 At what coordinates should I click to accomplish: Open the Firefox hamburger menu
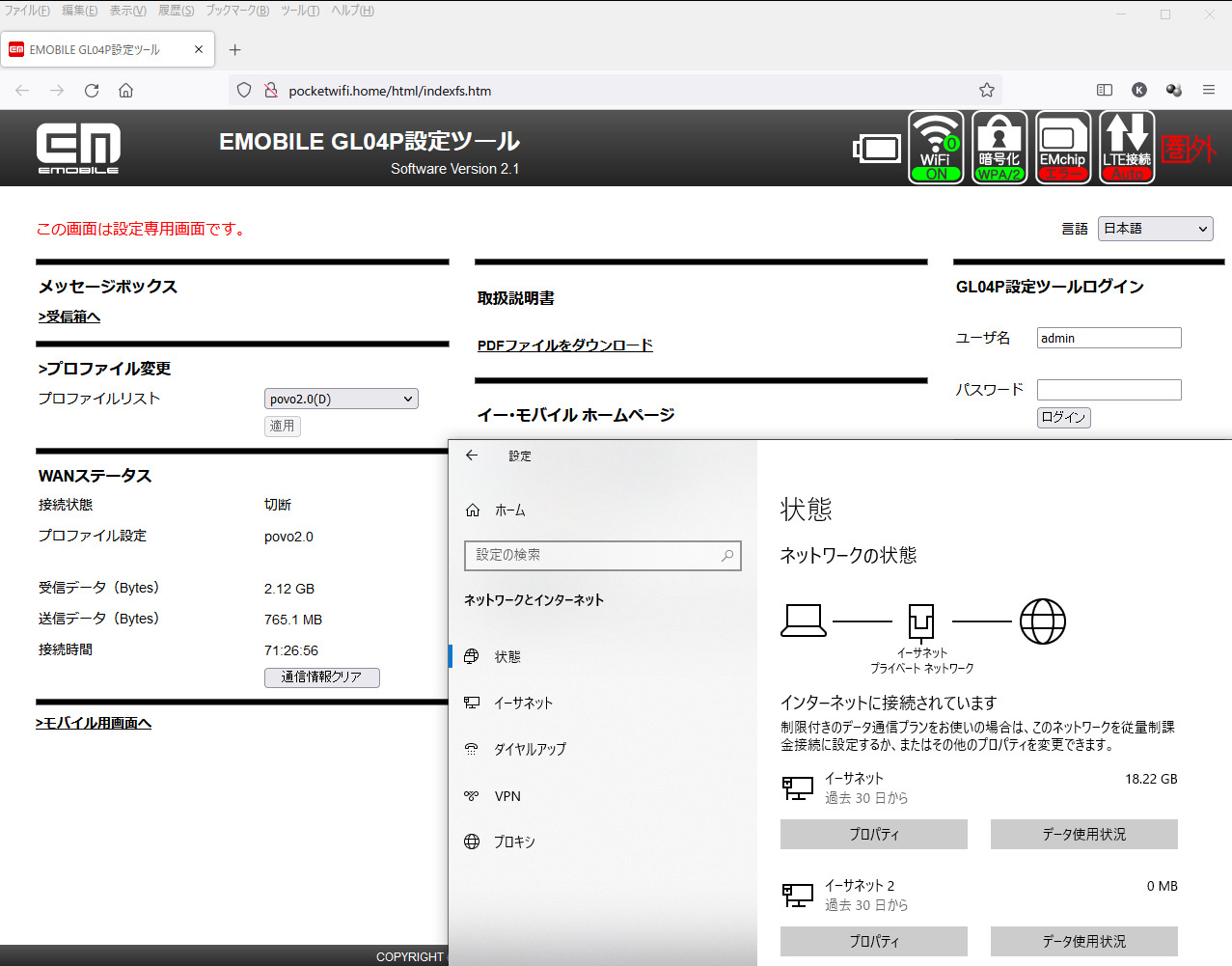1208,90
